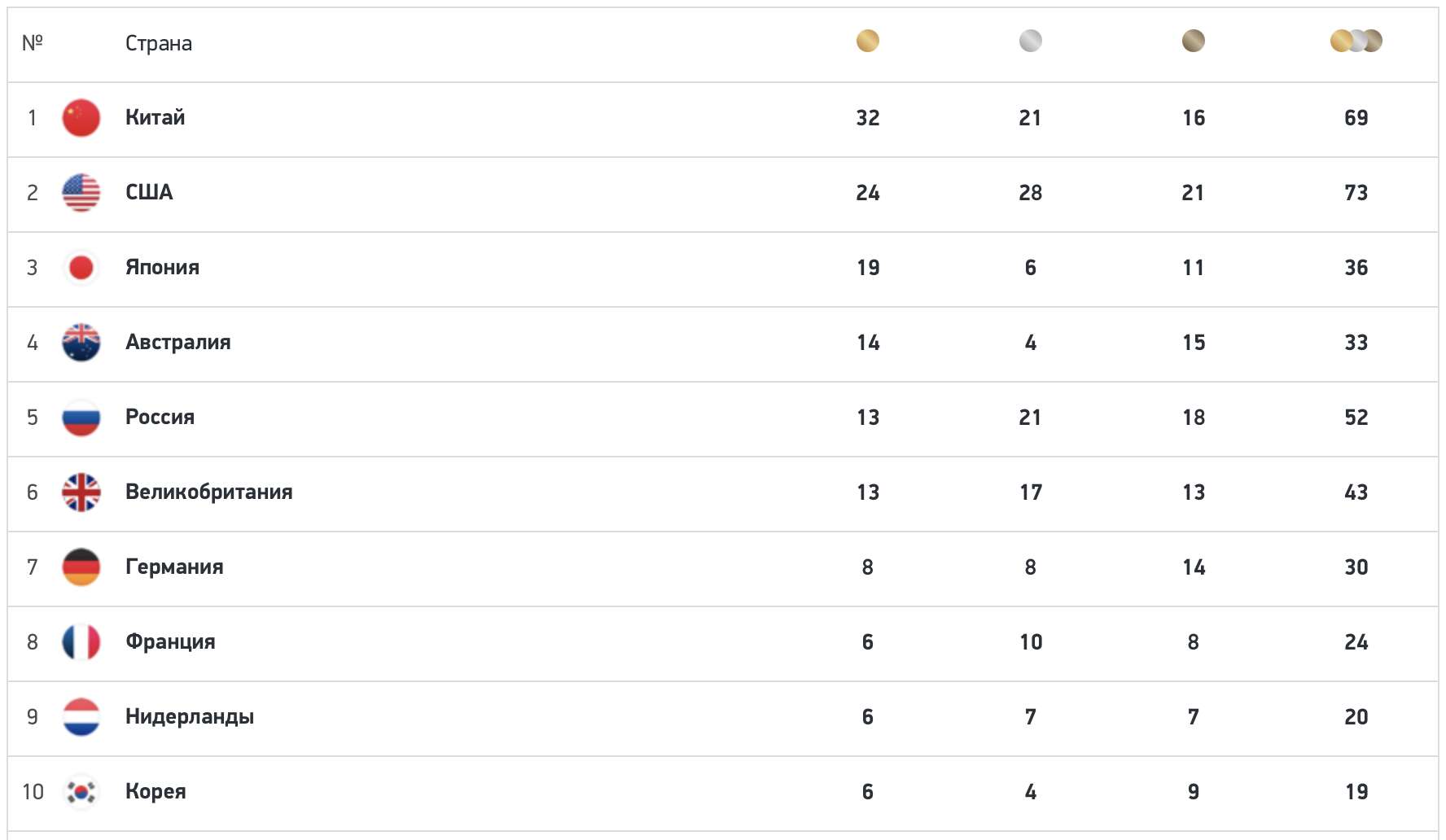1446x840 pixels.
Task: Click the bronze medal column icon
Action: [1194, 41]
